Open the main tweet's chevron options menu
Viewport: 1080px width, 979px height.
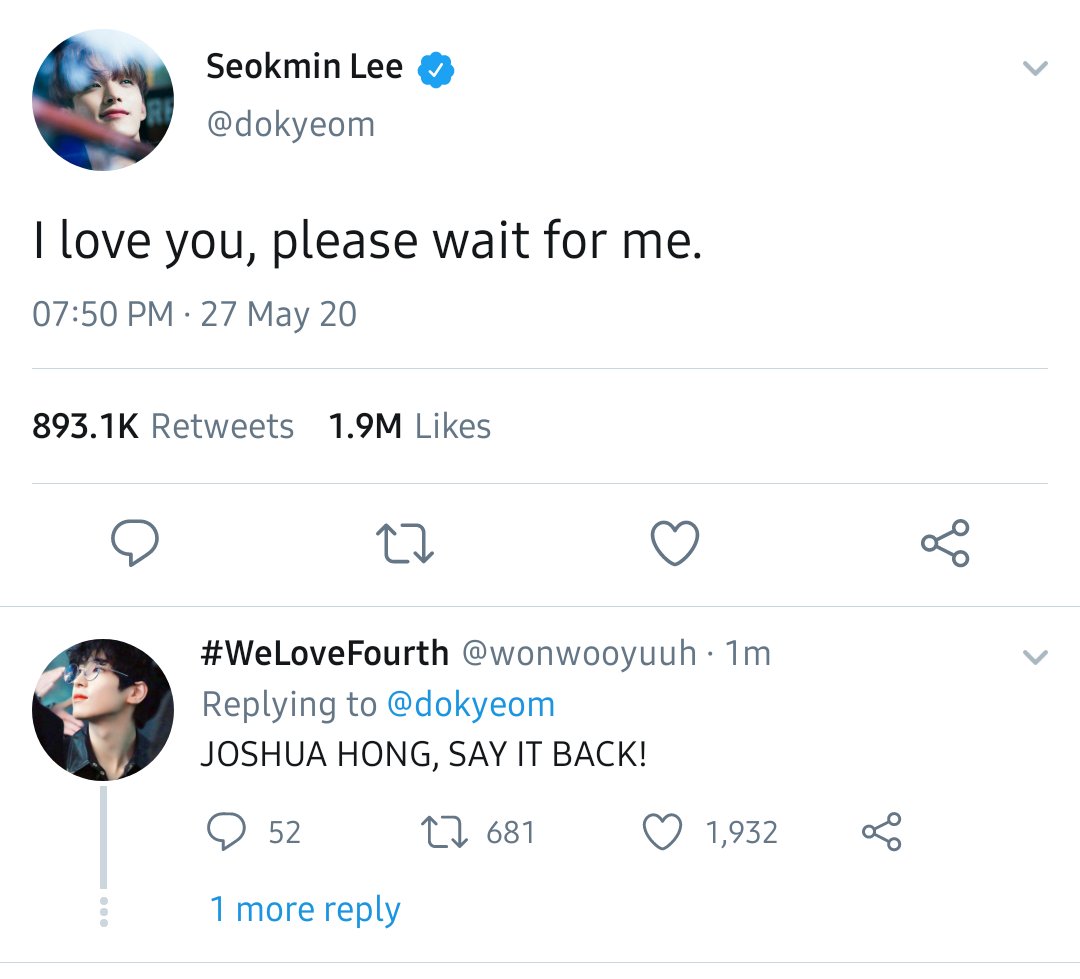pyautogui.click(x=1035, y=68)
